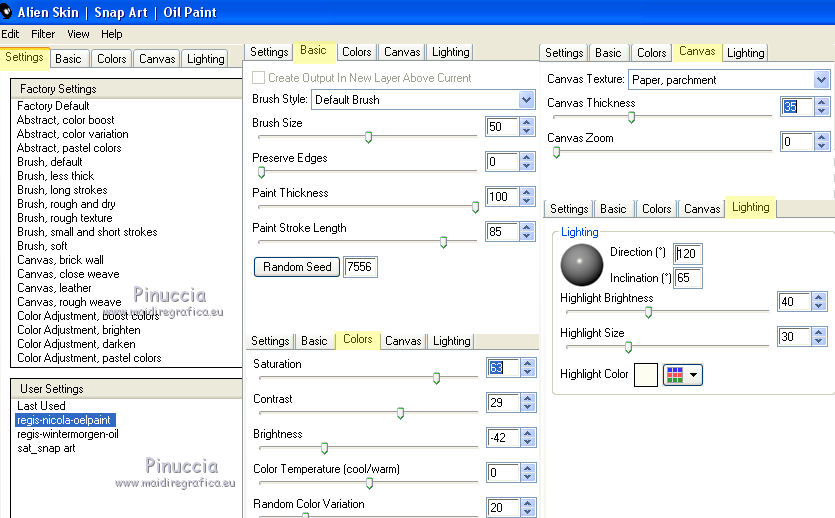Click the Paint Stroke Length stepper arrows

pos(527,232)
